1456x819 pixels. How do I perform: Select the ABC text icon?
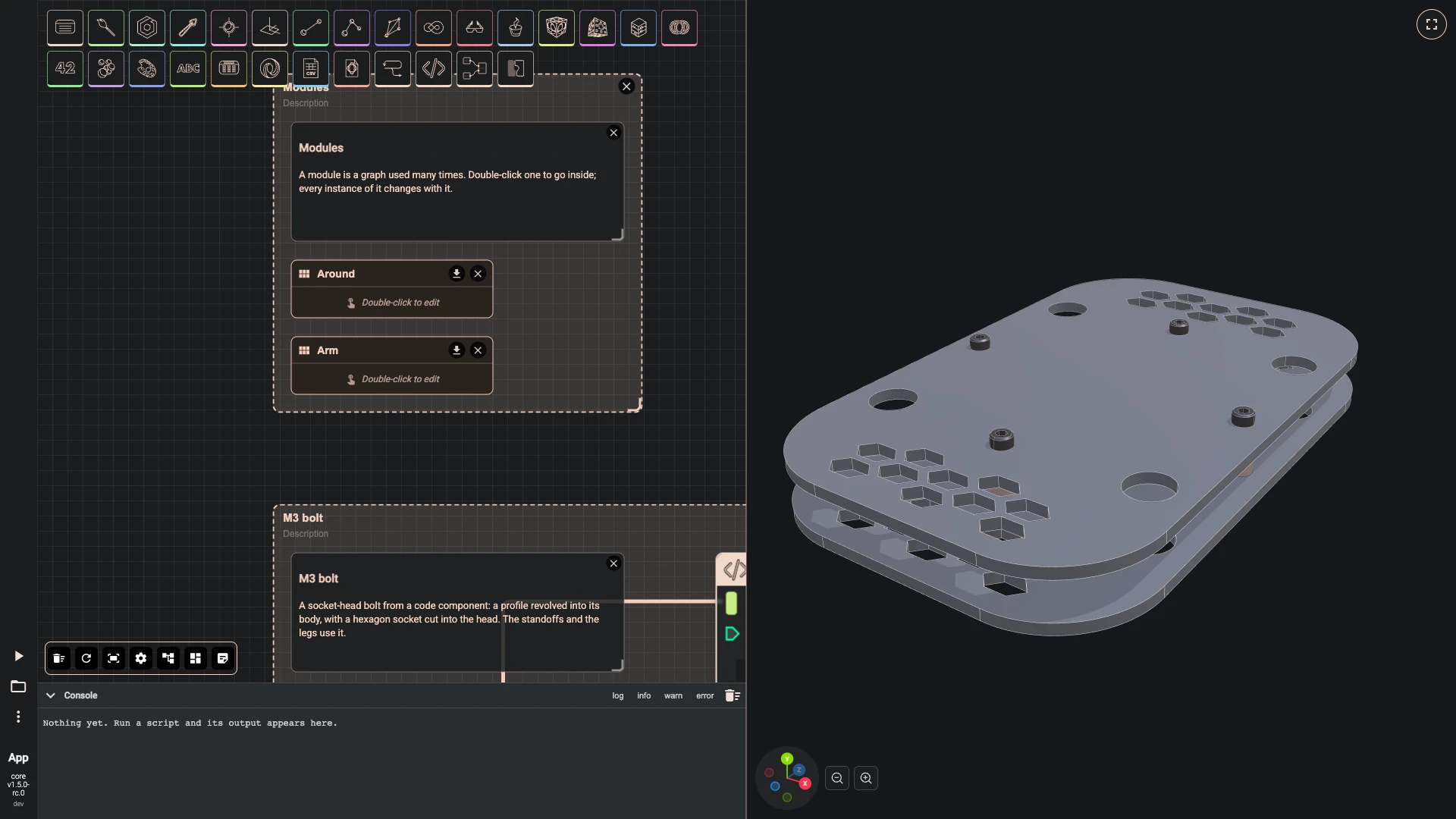coord(188,69)
